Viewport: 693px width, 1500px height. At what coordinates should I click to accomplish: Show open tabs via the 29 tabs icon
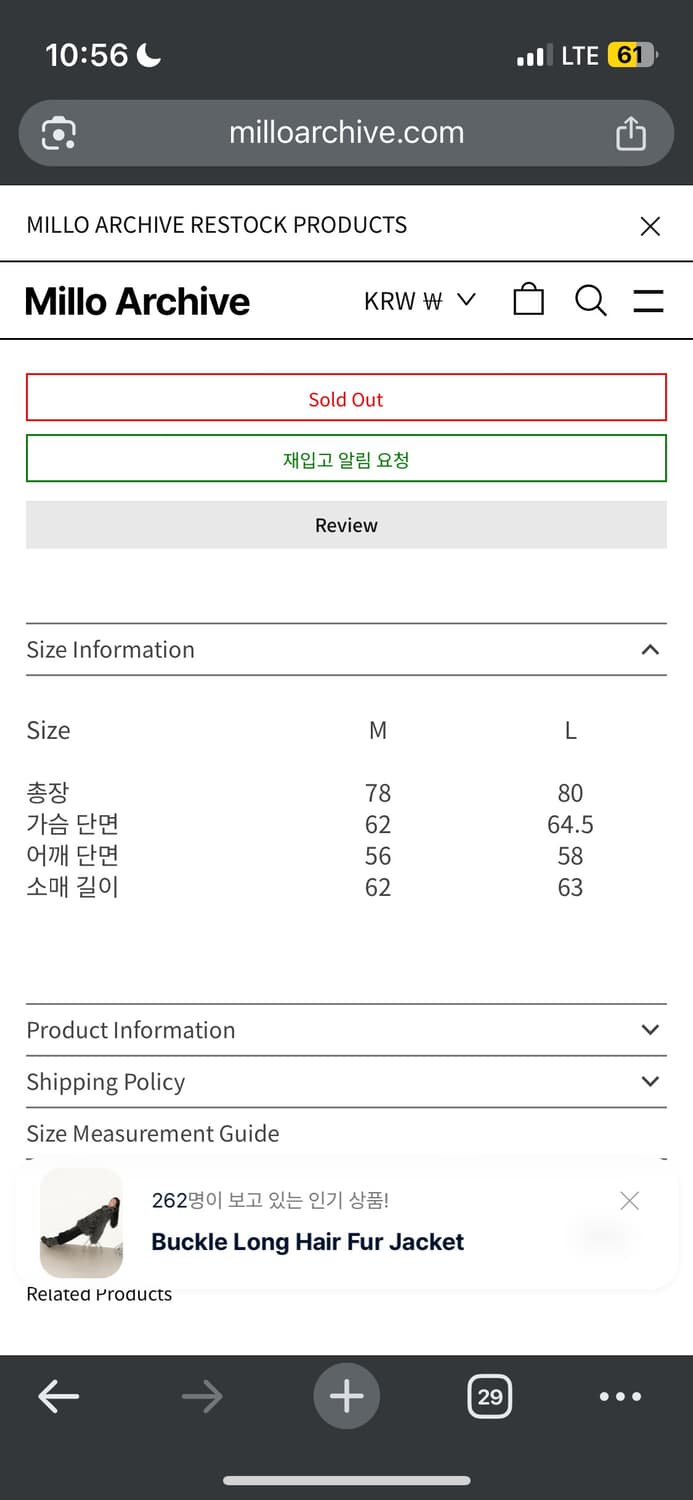[x=490, y=1396]
